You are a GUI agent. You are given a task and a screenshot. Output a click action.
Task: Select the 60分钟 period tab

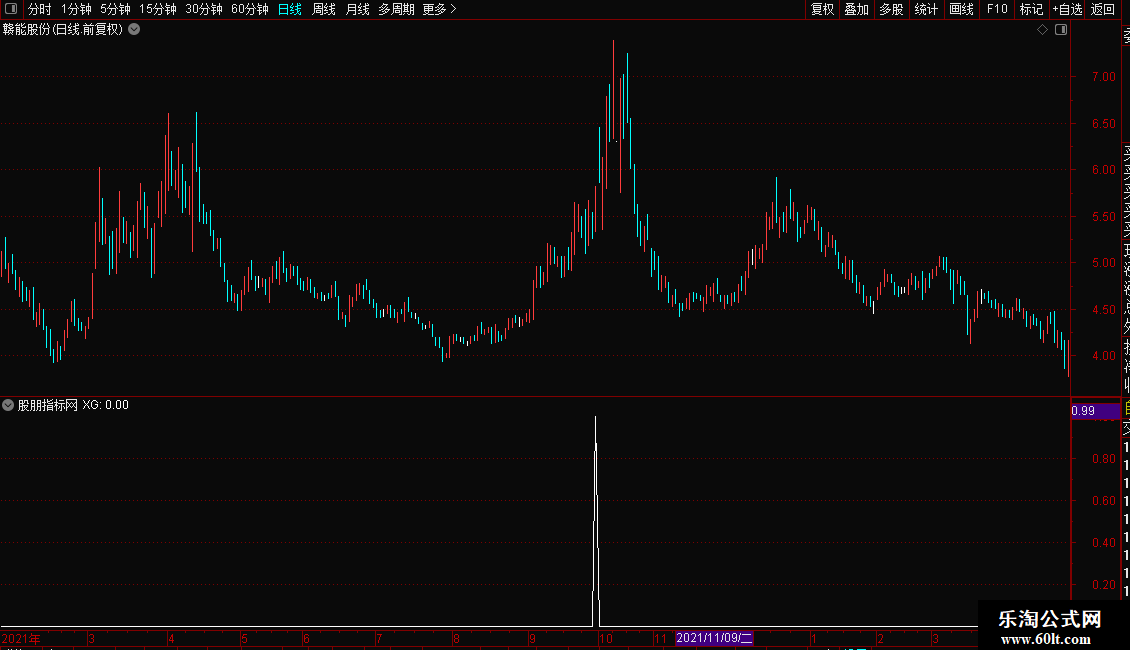click(x=250, y=9)
